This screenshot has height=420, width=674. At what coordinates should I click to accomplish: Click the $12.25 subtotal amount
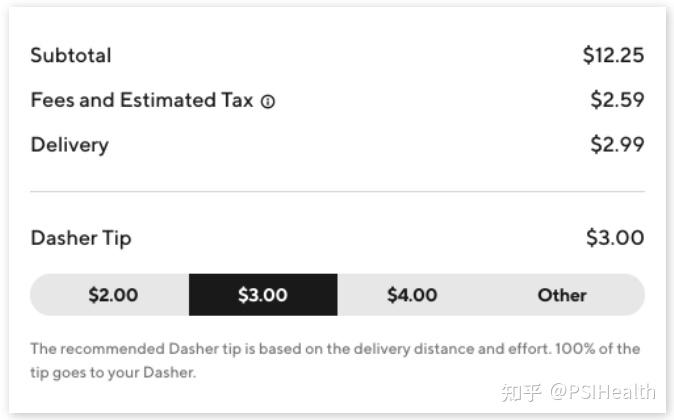(x=613, y=55)
